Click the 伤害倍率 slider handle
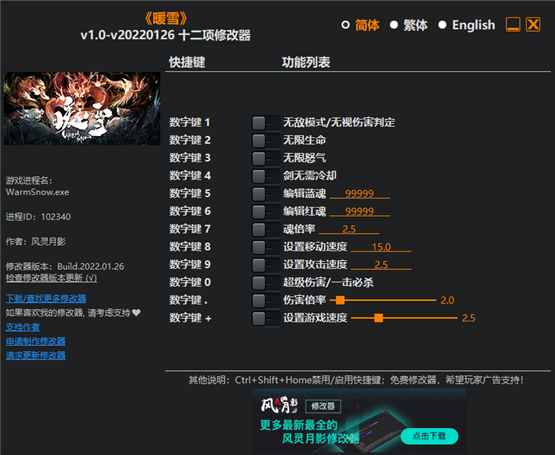The height and width of the screenshot is (455, 555). (340, 300)
